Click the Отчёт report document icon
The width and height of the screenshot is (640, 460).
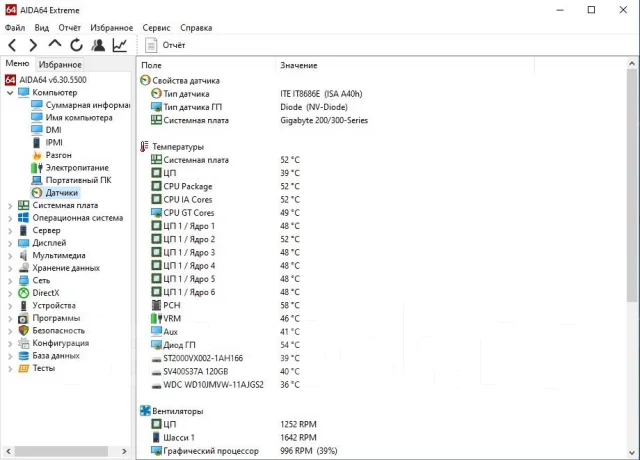[151, 45]
